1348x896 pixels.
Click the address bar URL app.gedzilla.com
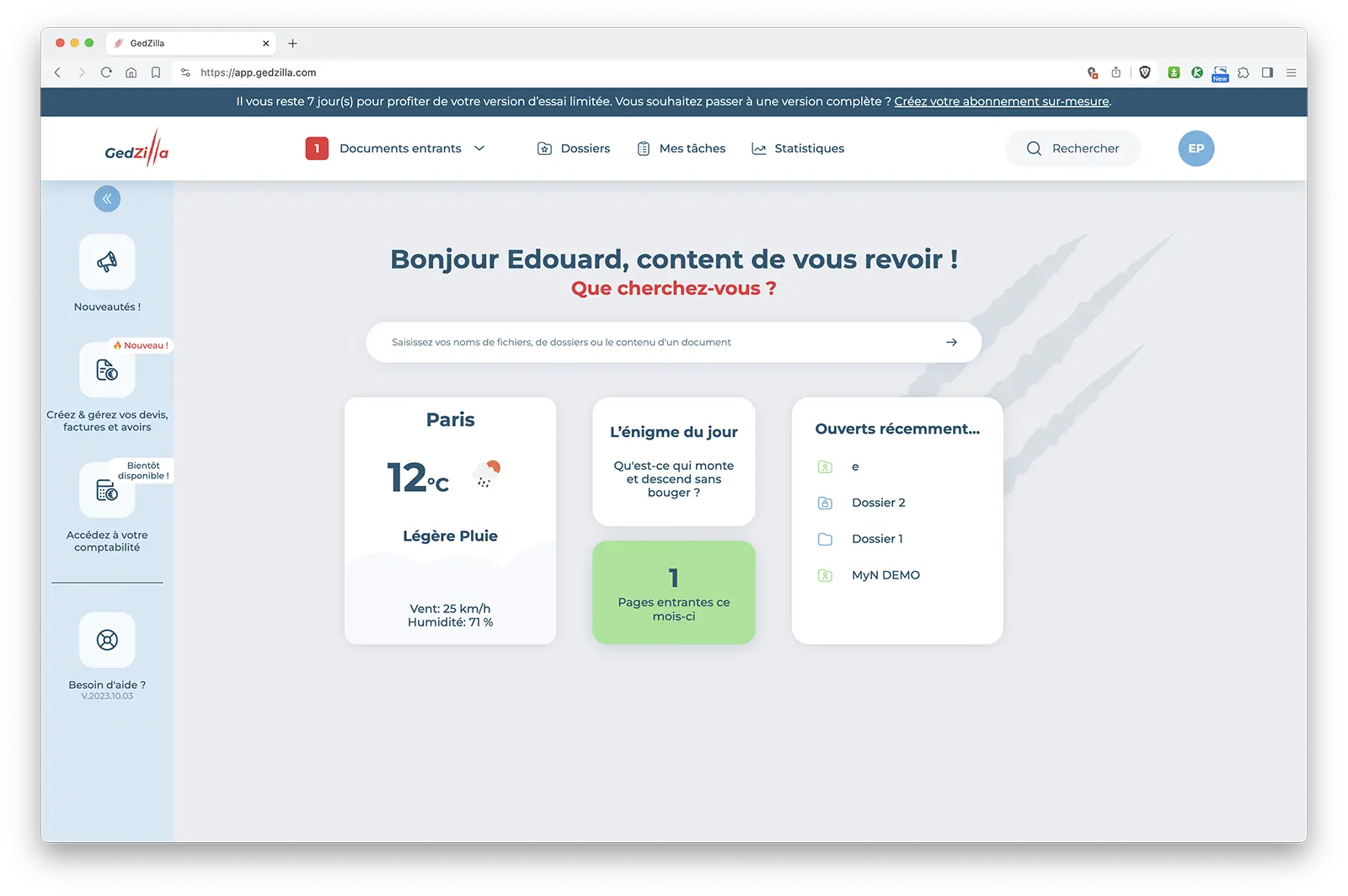(x=259, y=72)
